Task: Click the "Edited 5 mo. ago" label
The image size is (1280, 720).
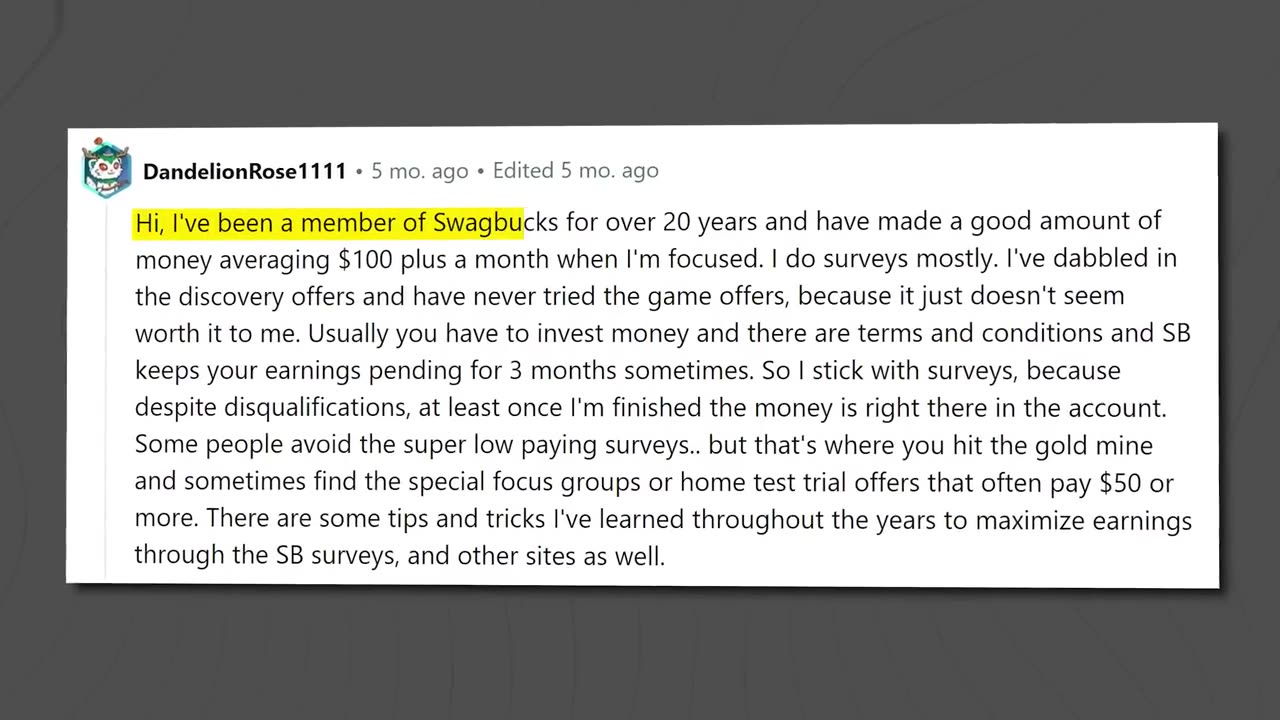Action: [x=575, y=171]
